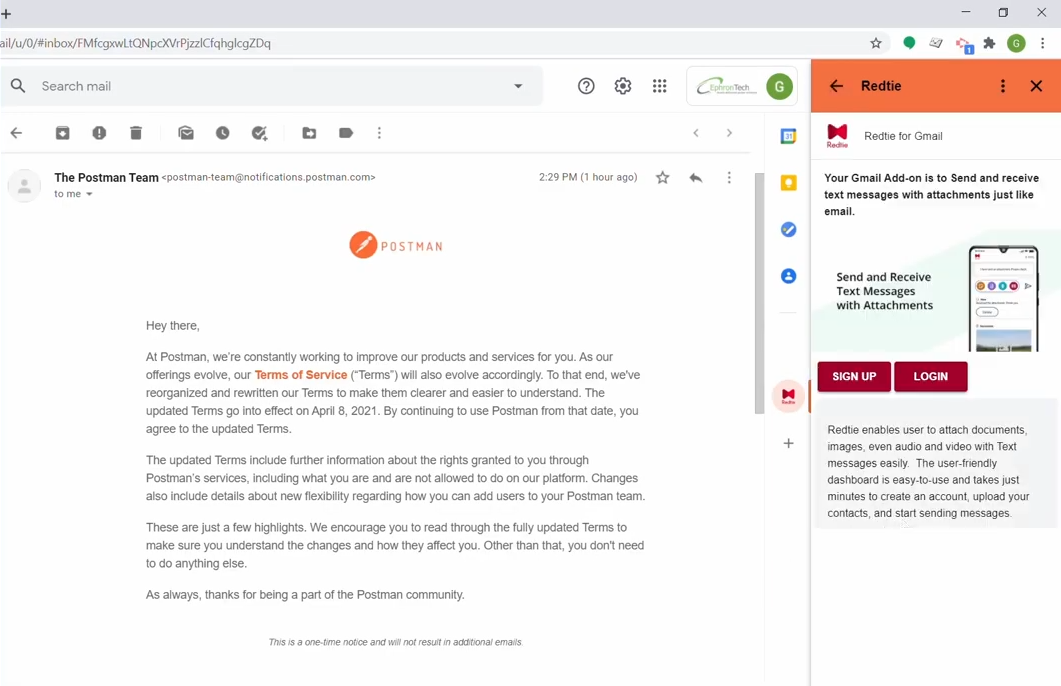
Task: Click the Redtie phone promo image
Action: pyautogui.click(x=1003, y=298)
